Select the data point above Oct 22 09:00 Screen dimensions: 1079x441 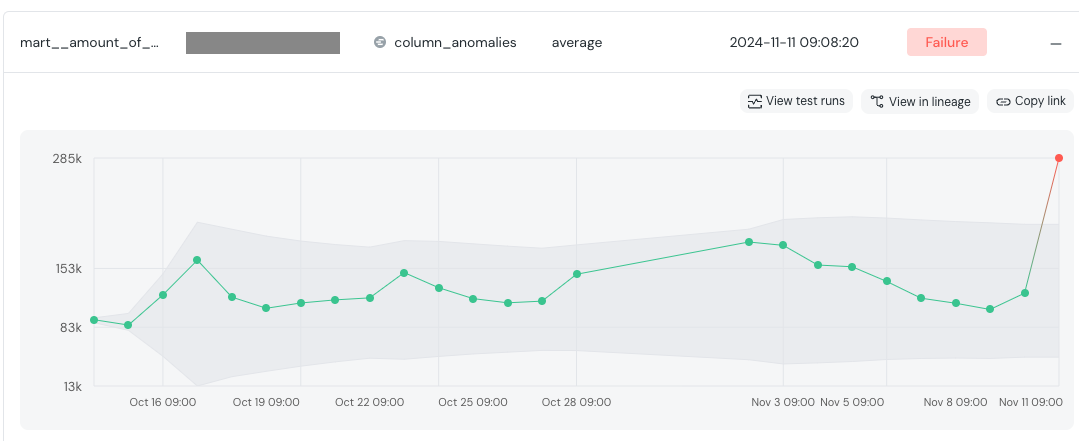click(370, 298)
